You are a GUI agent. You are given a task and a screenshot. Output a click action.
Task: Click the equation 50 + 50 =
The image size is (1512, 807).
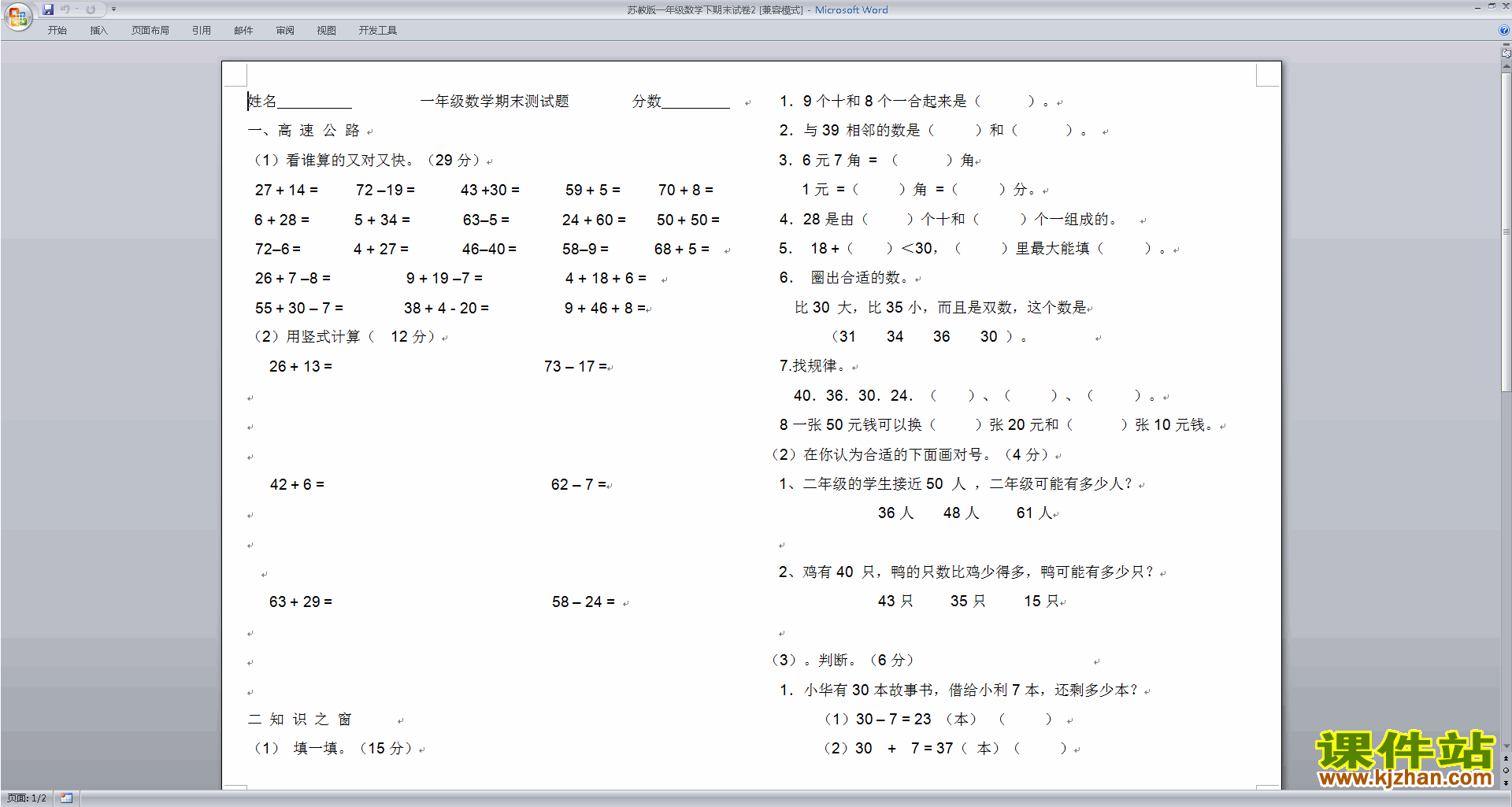[688, 220]
